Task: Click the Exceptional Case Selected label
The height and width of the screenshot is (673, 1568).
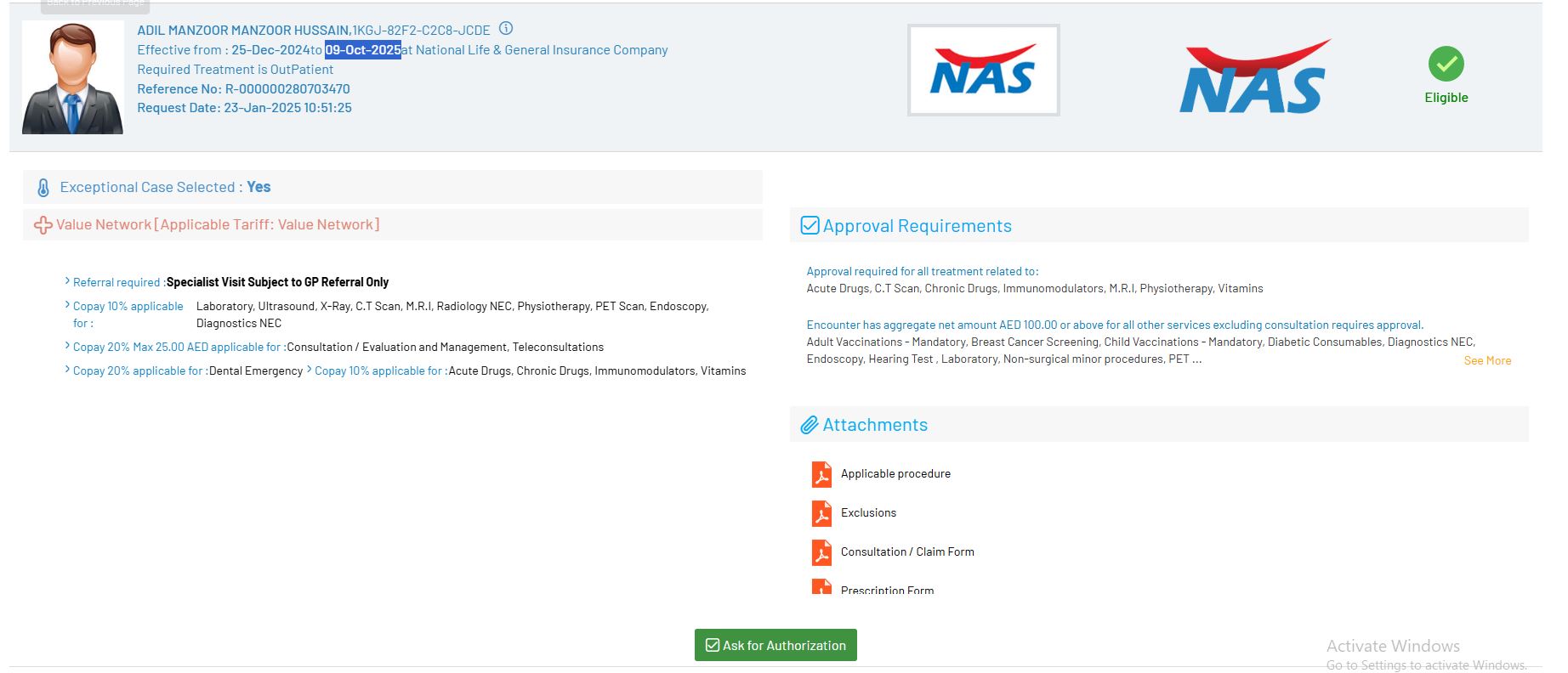Action: click(x=151, y=187)
